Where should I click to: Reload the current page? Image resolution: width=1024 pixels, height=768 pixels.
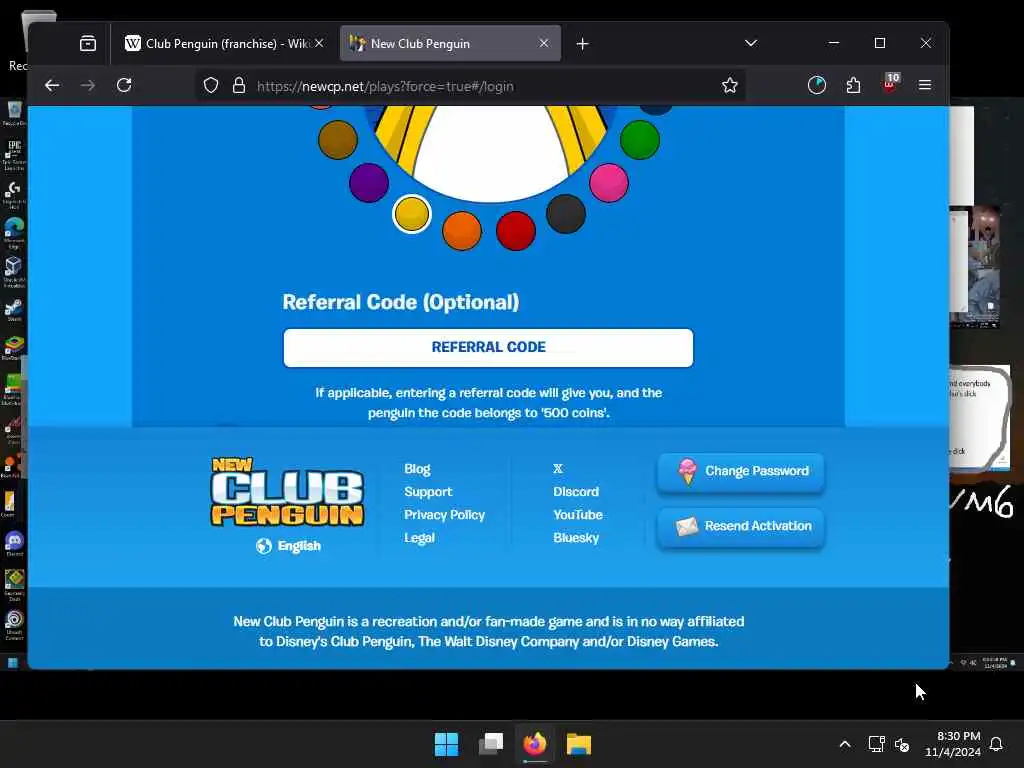(124, 86)
